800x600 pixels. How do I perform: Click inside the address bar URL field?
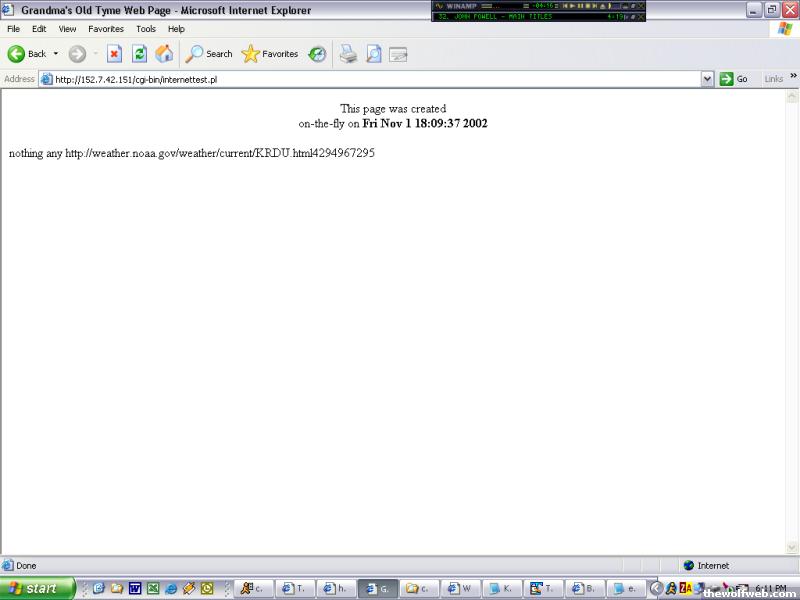click(370, 79)
